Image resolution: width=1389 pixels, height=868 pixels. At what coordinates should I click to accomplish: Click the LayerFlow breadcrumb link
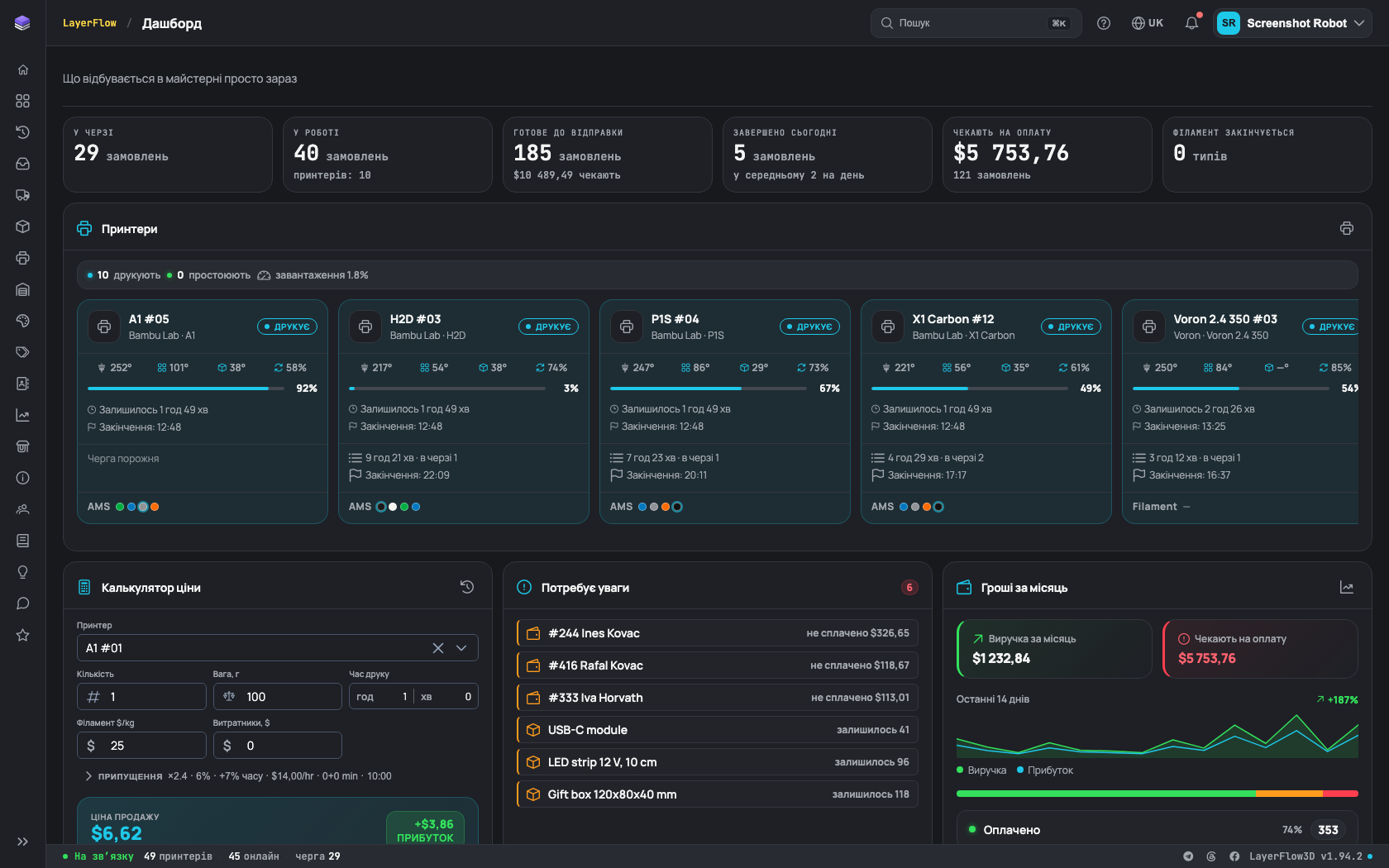[89, 23]
